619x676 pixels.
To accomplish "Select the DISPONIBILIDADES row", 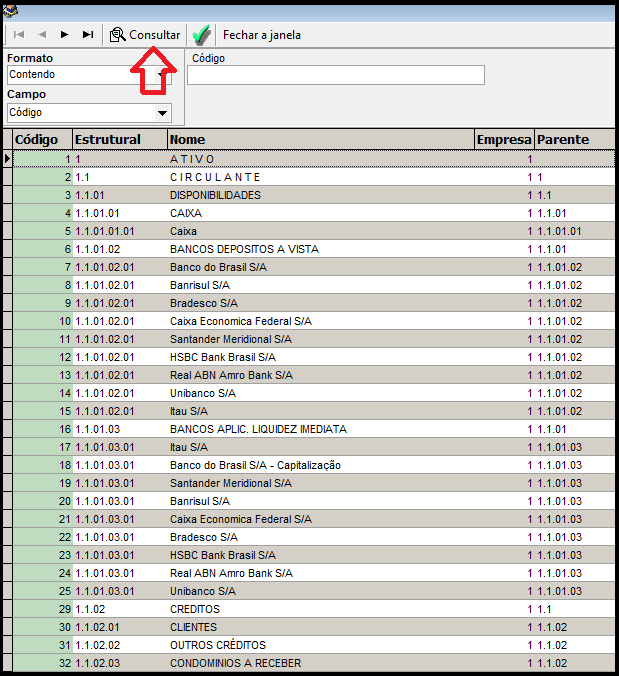I will click(x=215, y=195).
